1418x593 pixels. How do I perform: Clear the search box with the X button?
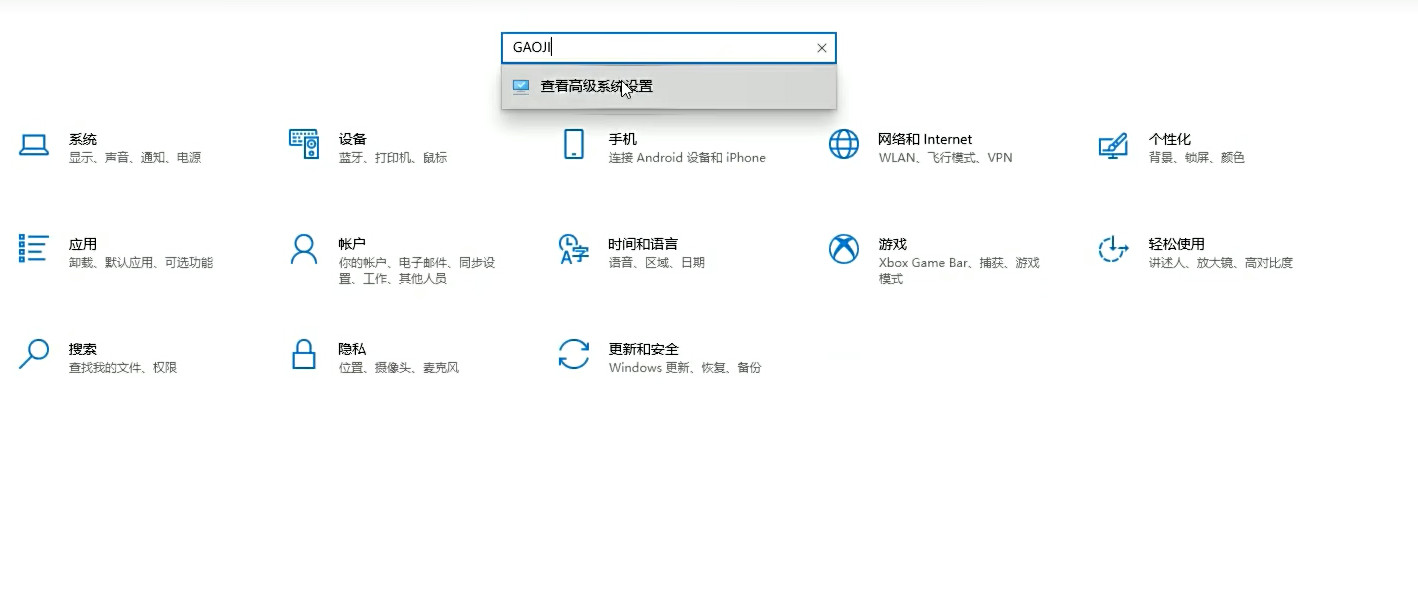pos(822,47)
